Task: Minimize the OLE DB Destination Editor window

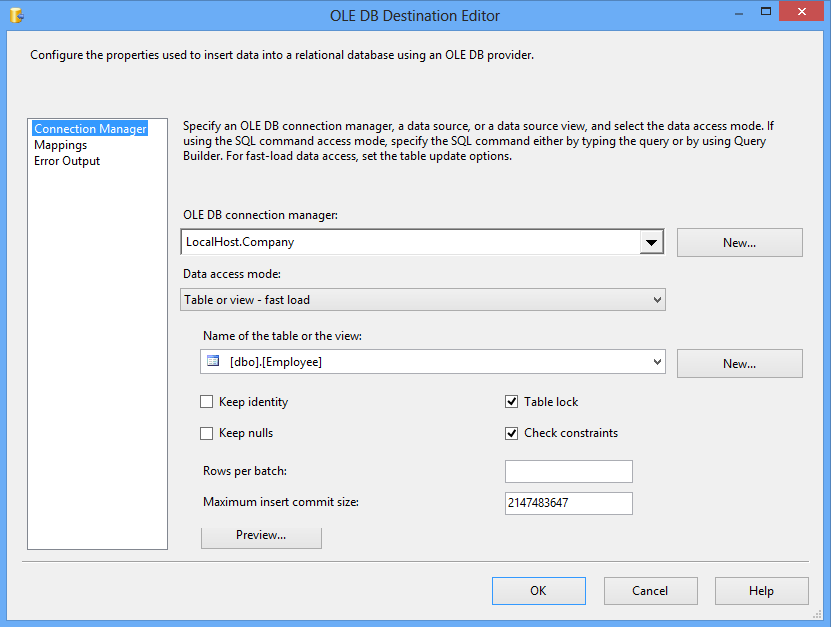Action: (x=739, y=13)
